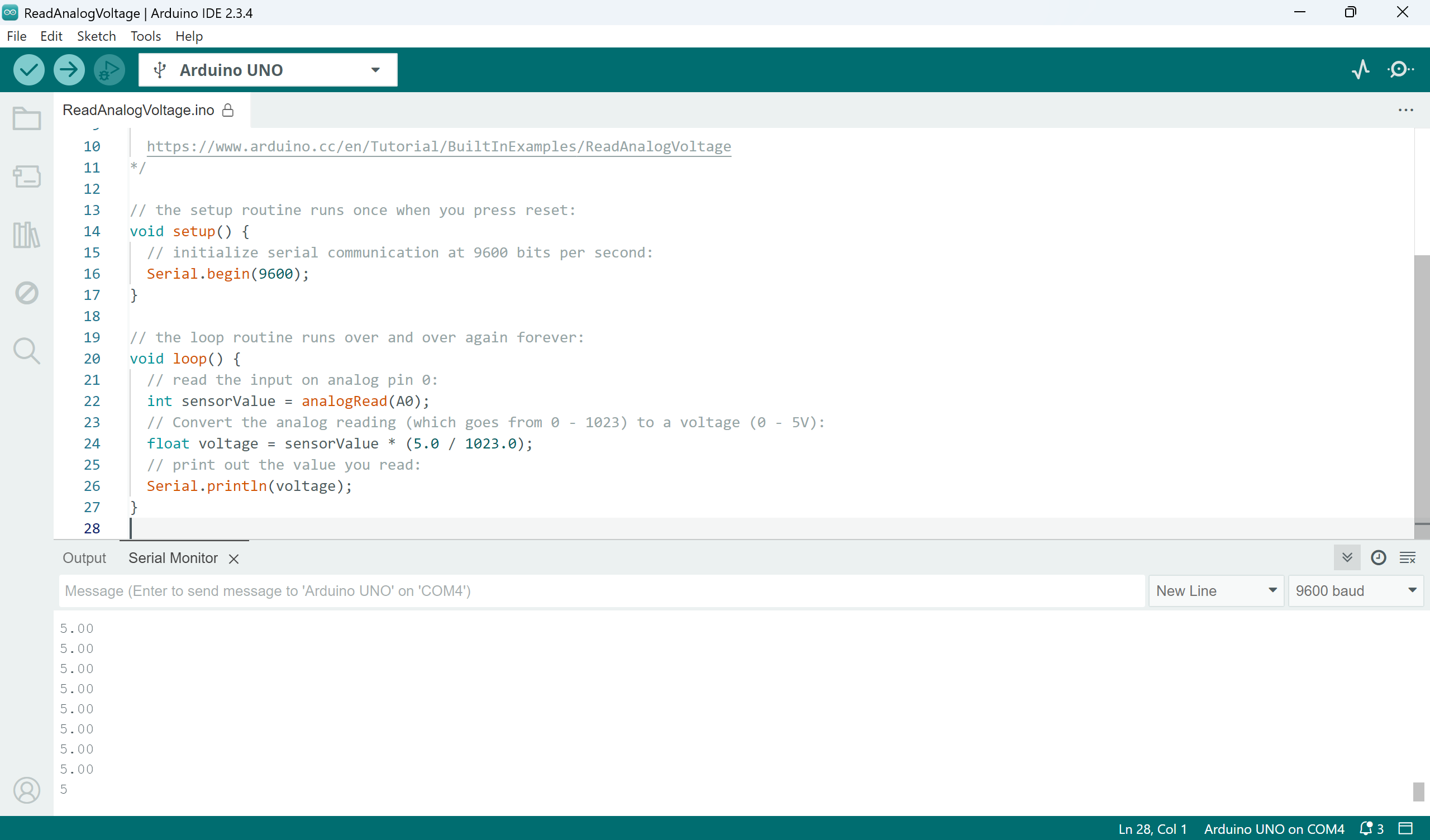Start Debugging with the debug button
1430x840 pixels.
109,70
